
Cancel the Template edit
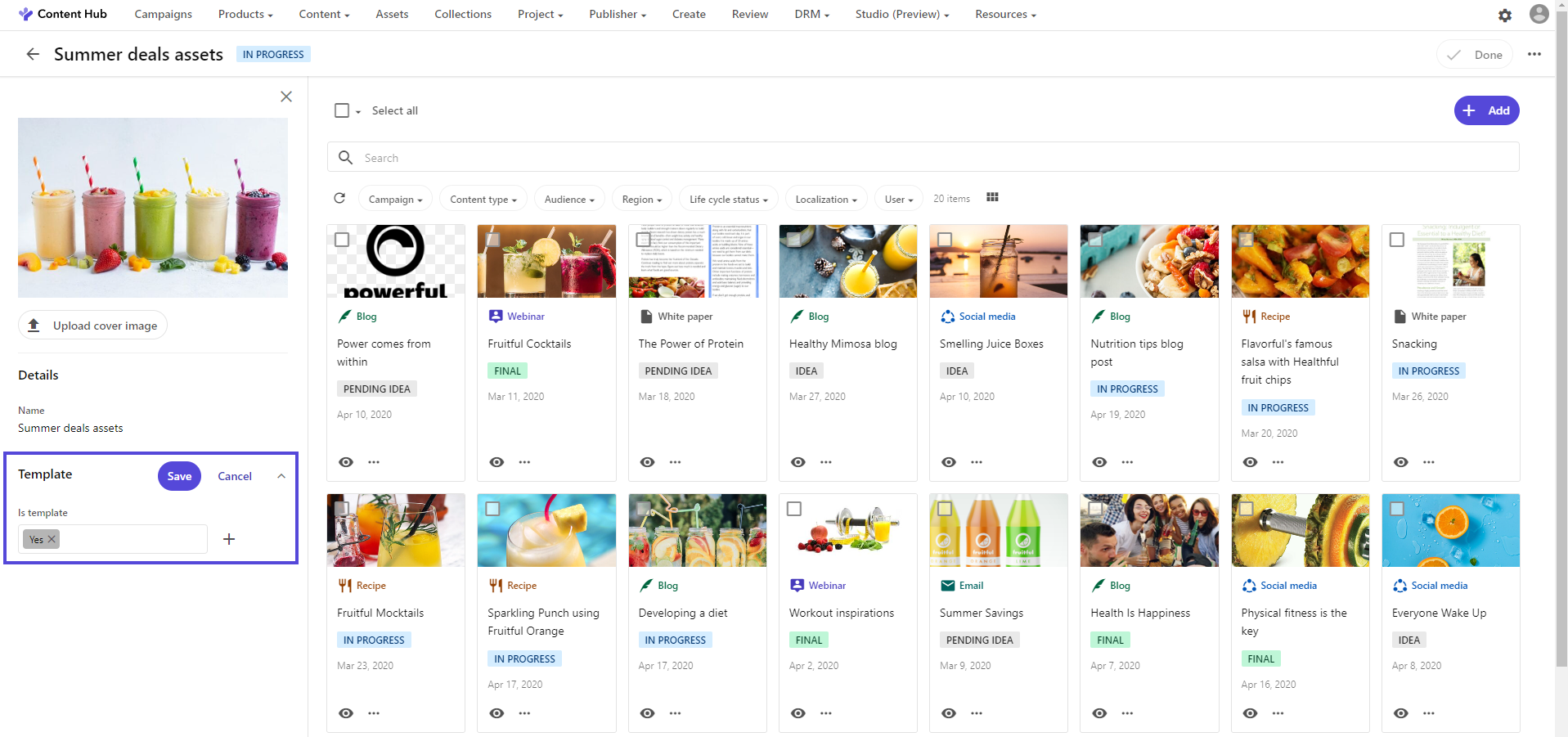235,476
